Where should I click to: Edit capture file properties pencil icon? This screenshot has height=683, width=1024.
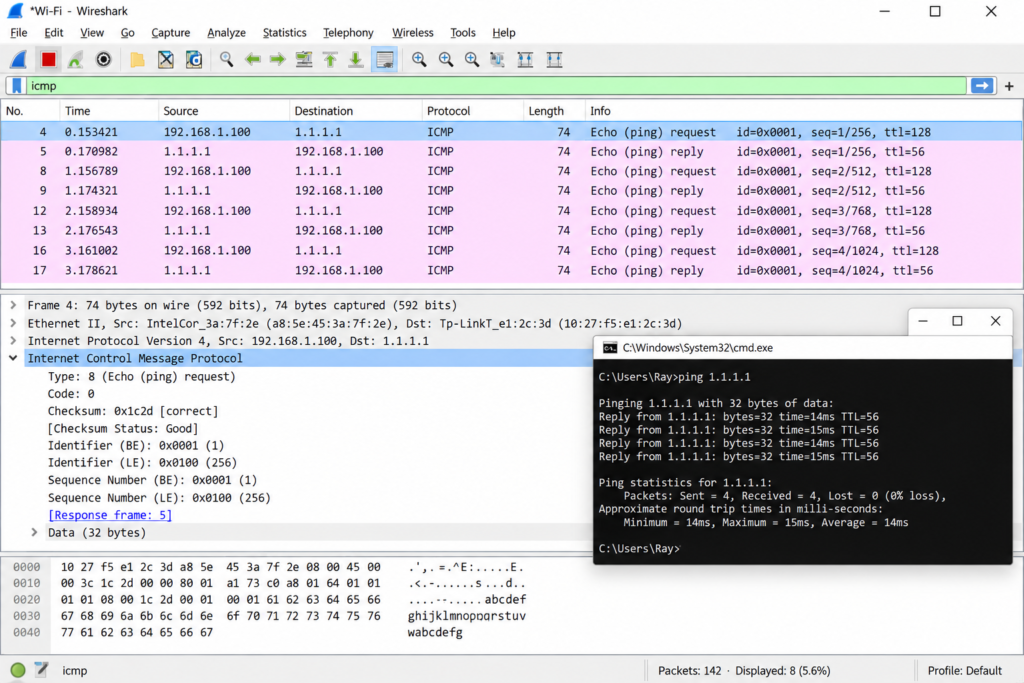42,669
